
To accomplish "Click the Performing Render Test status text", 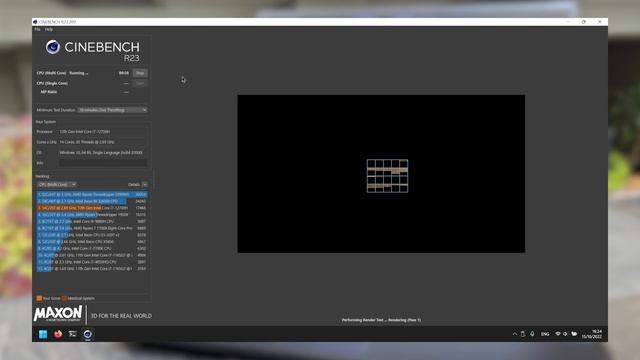I will point(381,320).
